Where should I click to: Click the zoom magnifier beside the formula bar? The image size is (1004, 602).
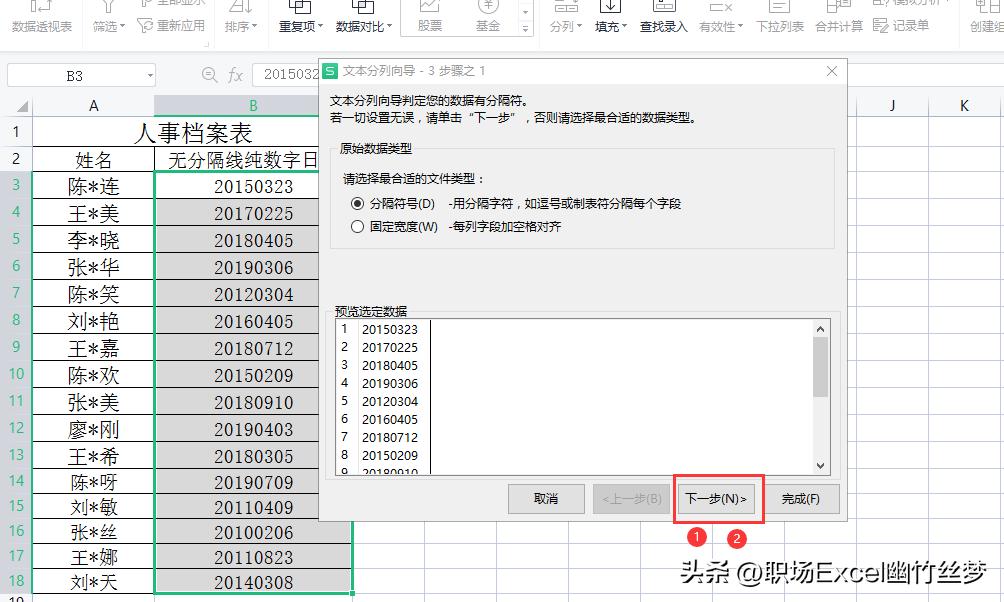[x=210, y=74]
